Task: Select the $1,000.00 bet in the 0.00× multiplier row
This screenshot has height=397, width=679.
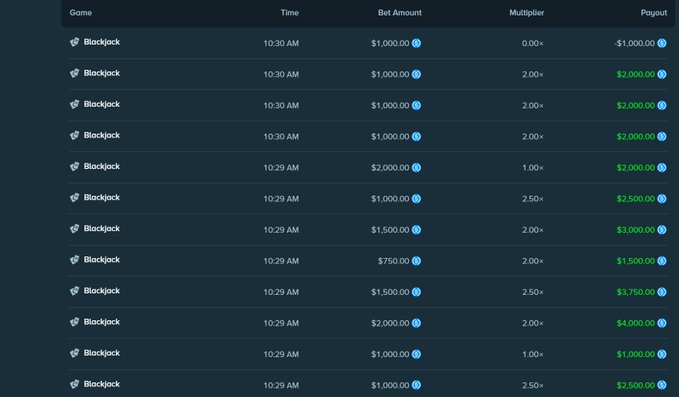Action: tap(390, 43)
